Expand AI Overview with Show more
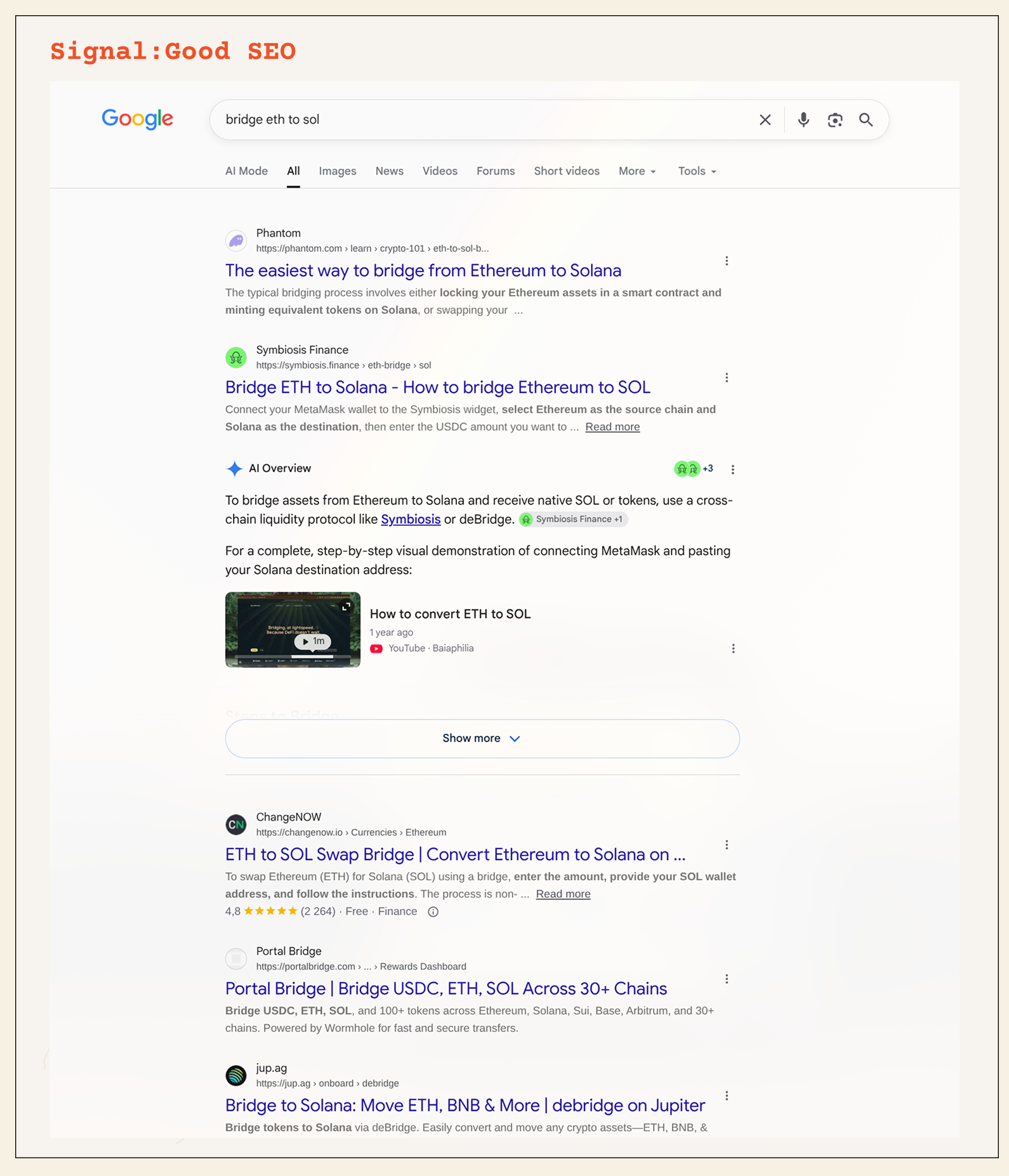The image size is (1009, 1176). tap(482, 738)
